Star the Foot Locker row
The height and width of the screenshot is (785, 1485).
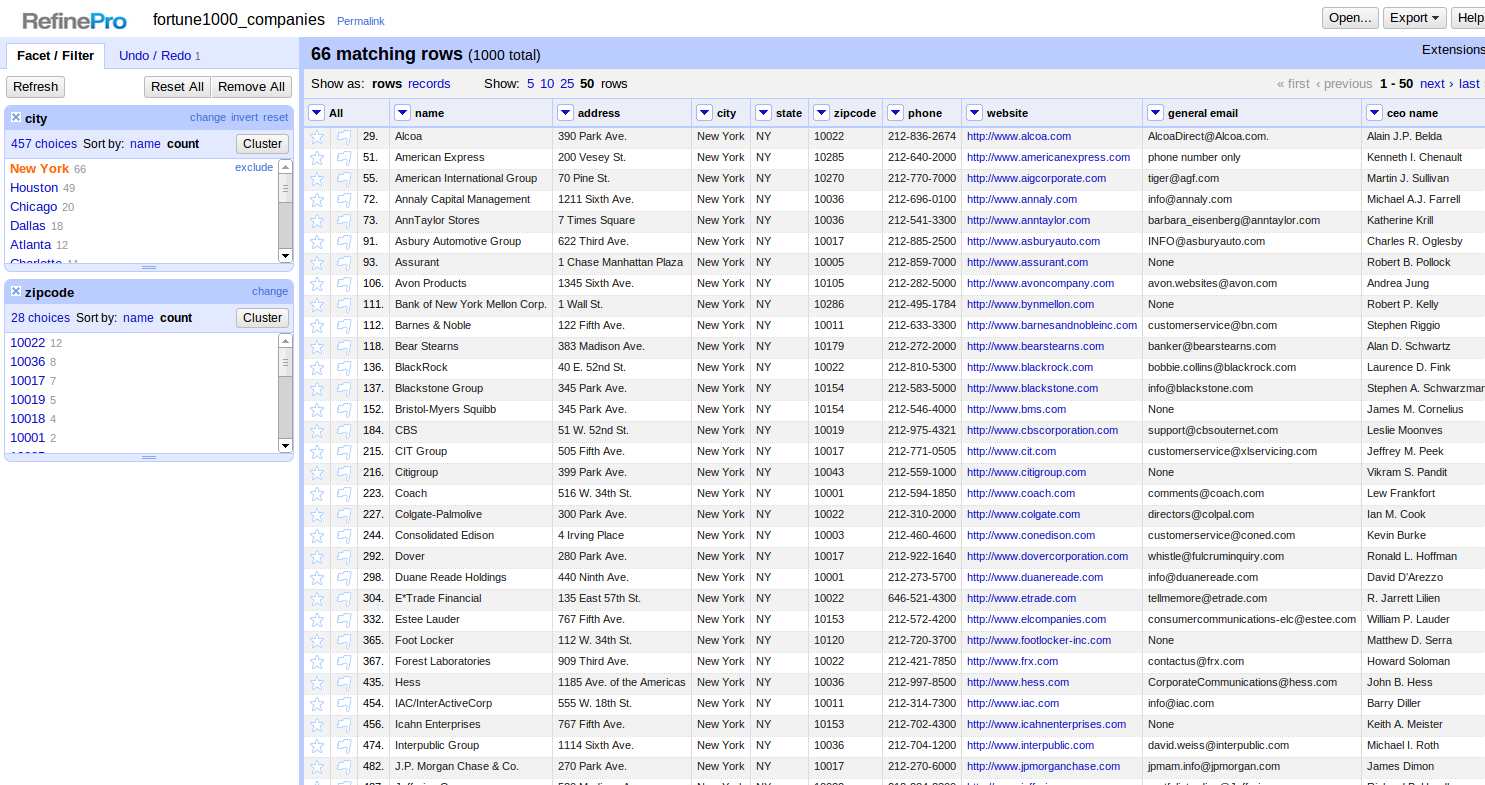coord(317,641)
